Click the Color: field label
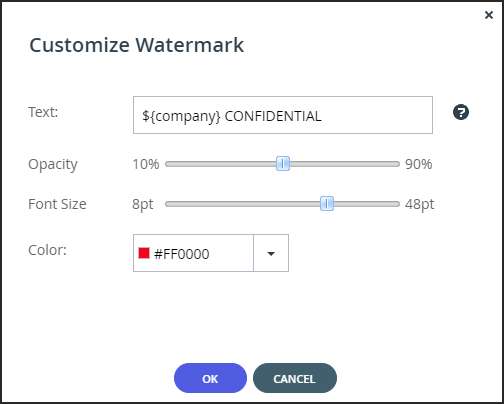504x404 pixels. pos(47,250)
